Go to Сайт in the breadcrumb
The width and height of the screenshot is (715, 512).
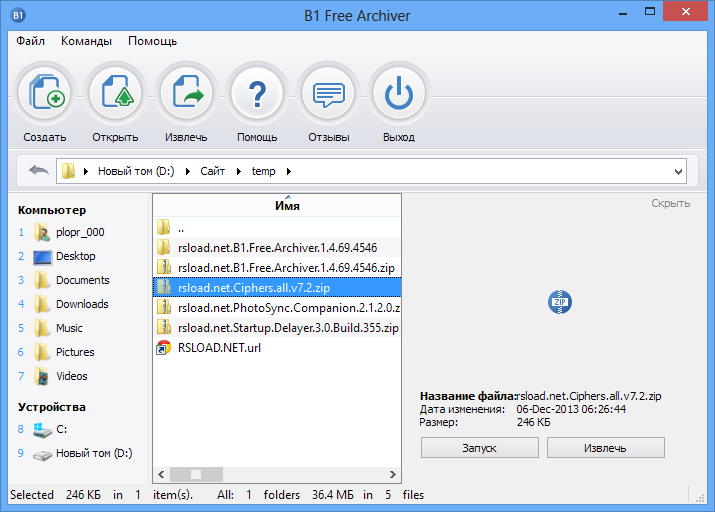coord(212,171)
